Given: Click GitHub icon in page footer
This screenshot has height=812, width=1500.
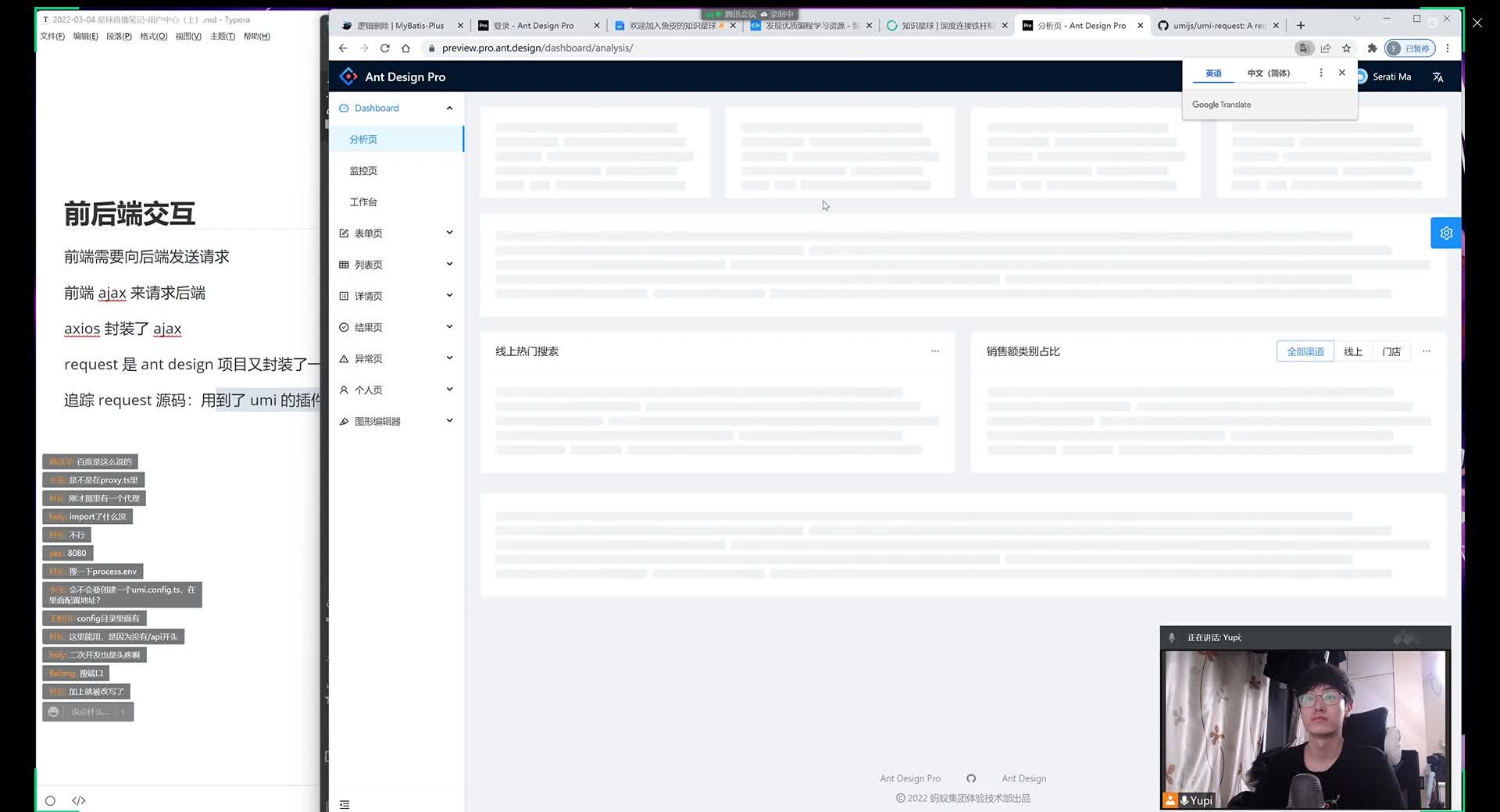Looking at the screenshot, I should (x=971, y=778).
